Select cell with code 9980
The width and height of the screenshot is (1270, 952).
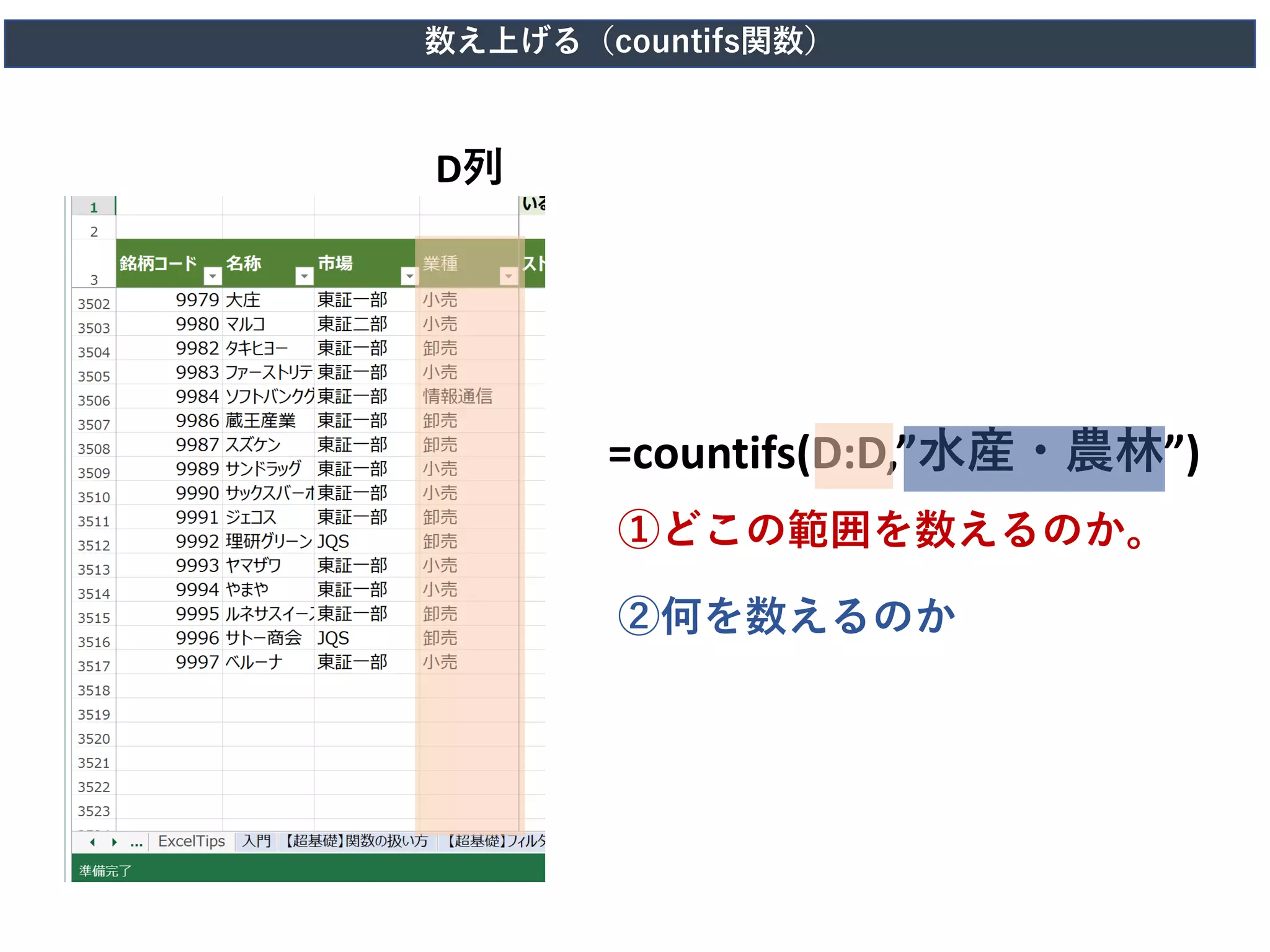[169, 324]
